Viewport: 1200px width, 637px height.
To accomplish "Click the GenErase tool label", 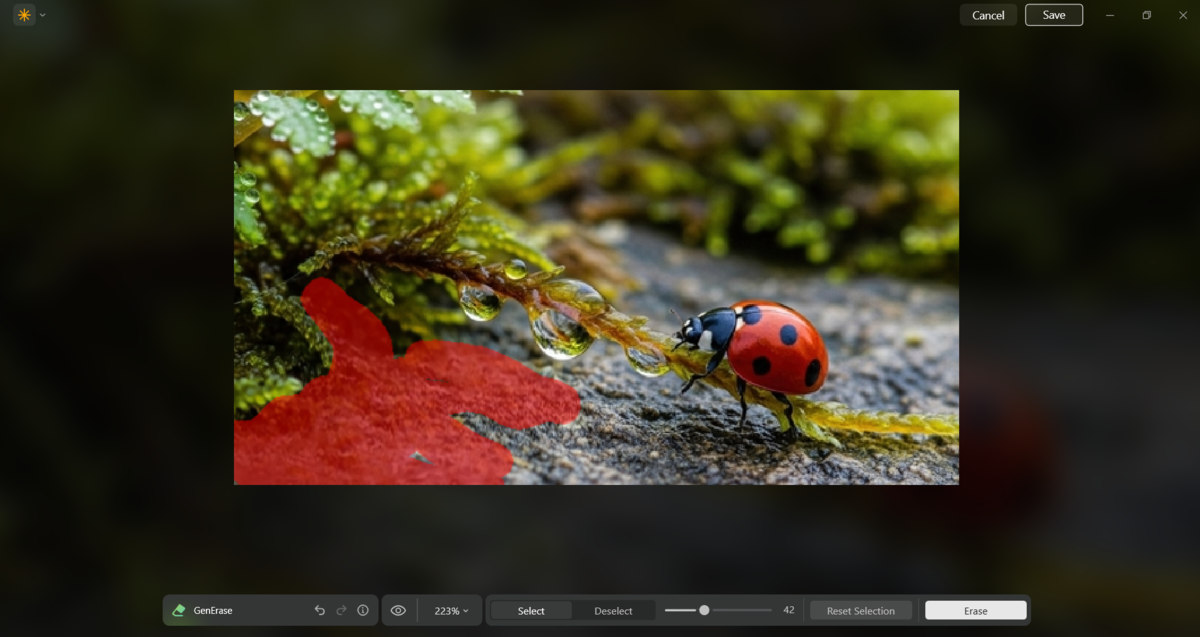I will 213,610.
